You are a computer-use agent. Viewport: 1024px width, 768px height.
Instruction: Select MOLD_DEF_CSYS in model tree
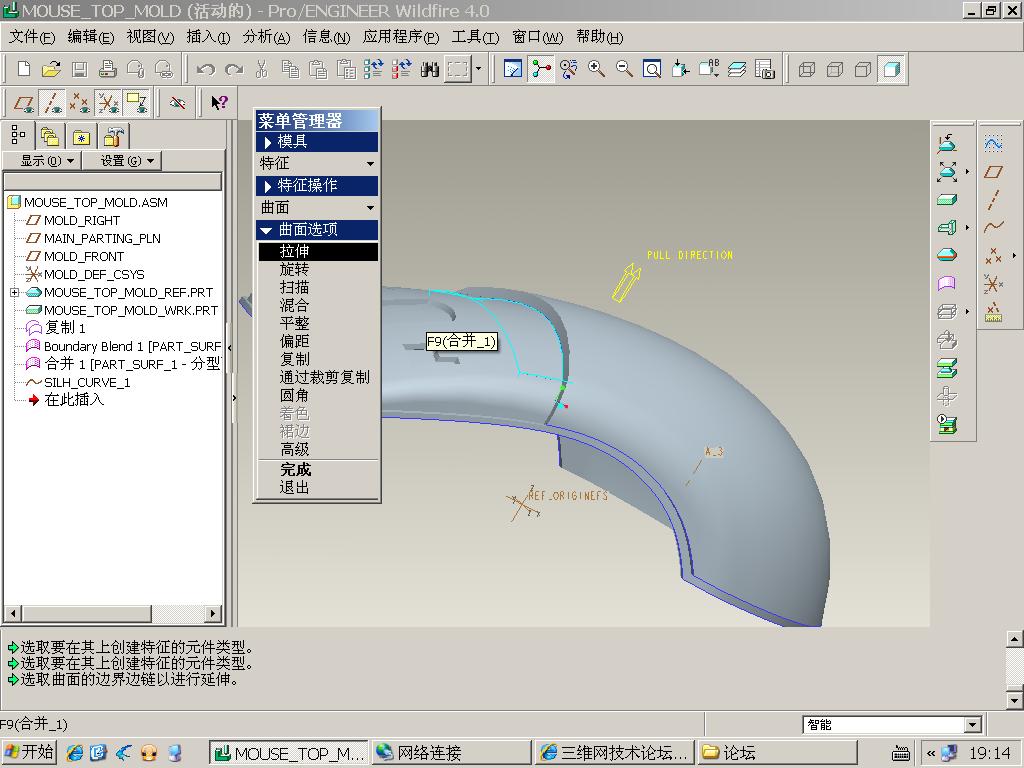tap(94, 274)
